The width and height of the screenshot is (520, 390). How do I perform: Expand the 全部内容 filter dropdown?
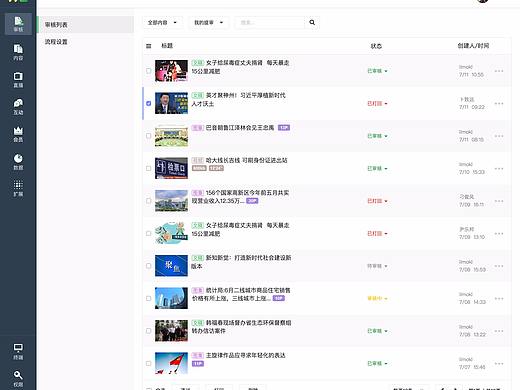[x=162, y=22]
